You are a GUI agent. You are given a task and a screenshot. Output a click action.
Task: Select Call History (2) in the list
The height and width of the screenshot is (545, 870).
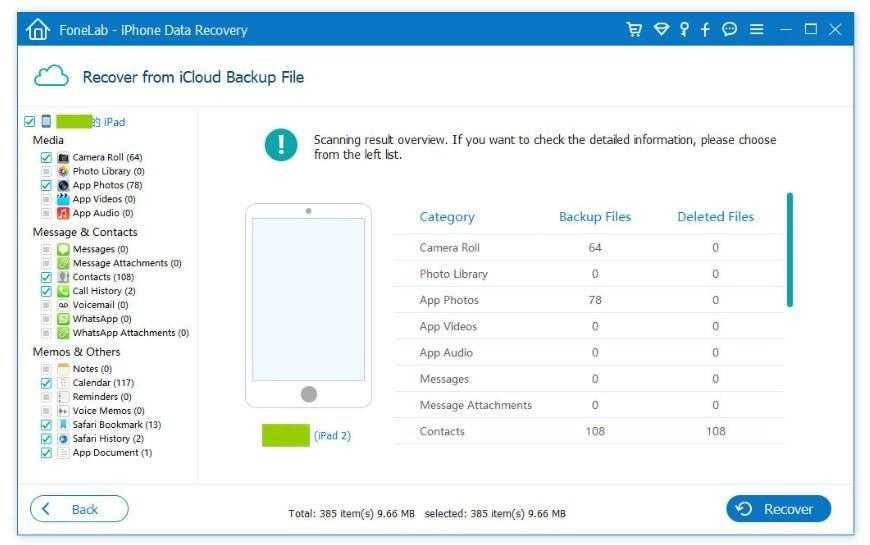(x=104, y=291)
